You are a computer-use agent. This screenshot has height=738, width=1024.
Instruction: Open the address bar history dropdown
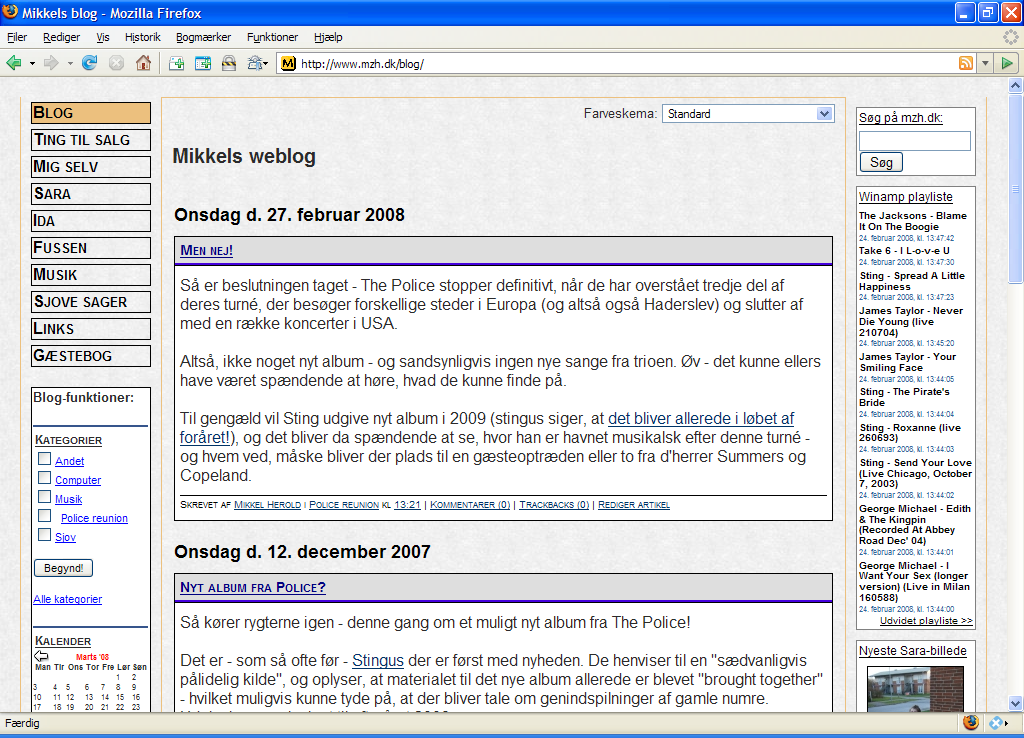coord(985,63)
